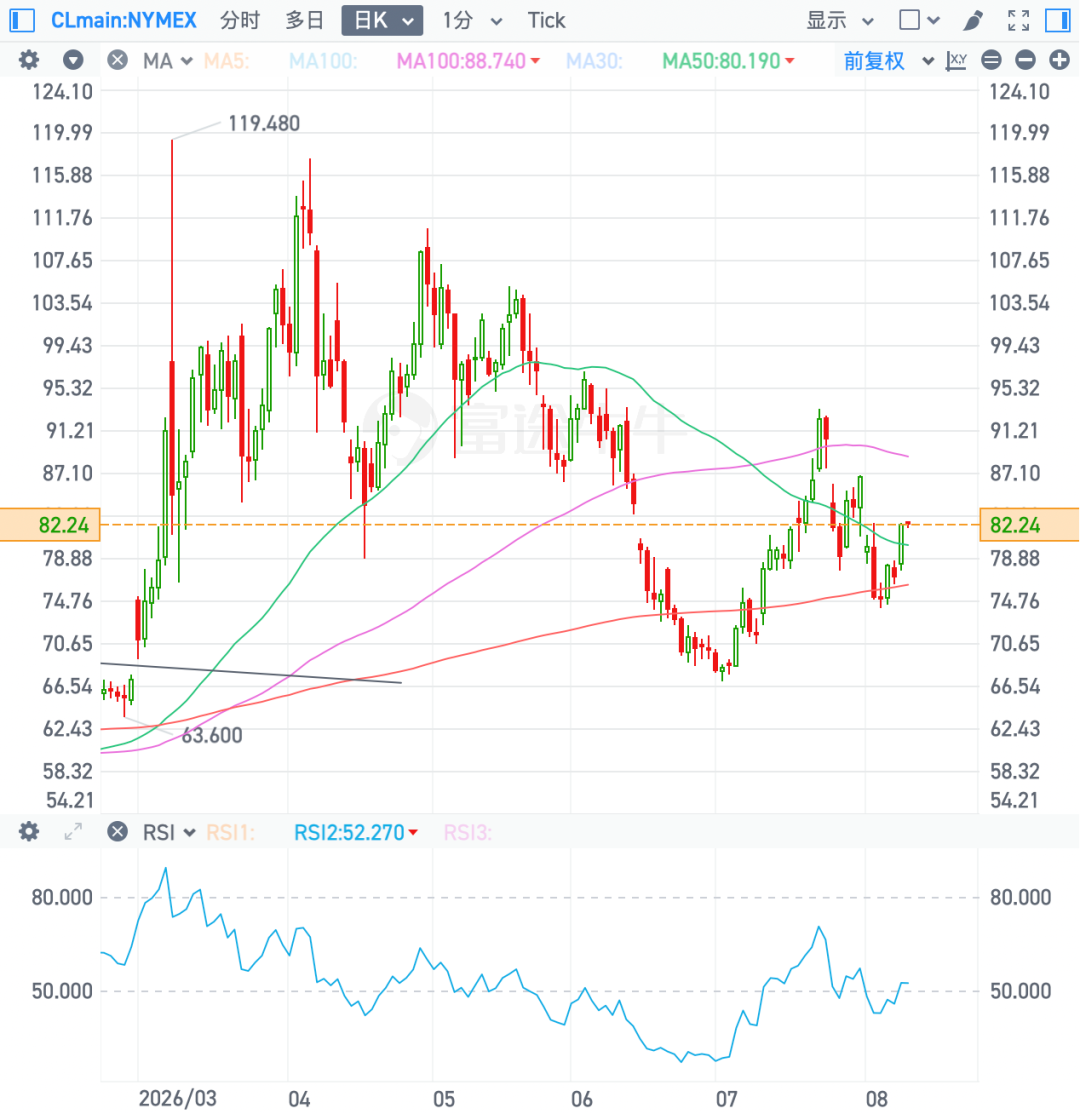Toggle RSI1 line visibility

click(230, 832)
